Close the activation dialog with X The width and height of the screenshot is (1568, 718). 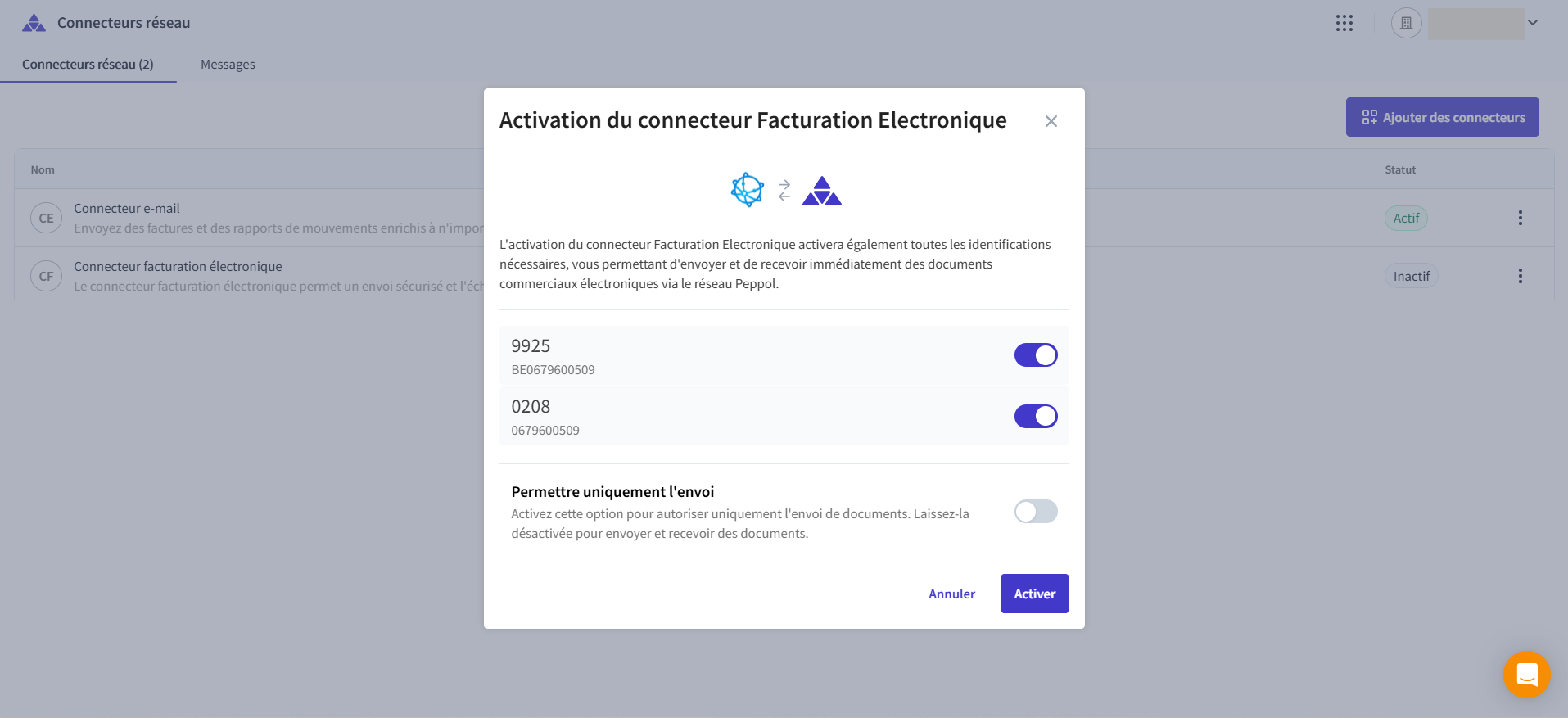(1051, 121)
